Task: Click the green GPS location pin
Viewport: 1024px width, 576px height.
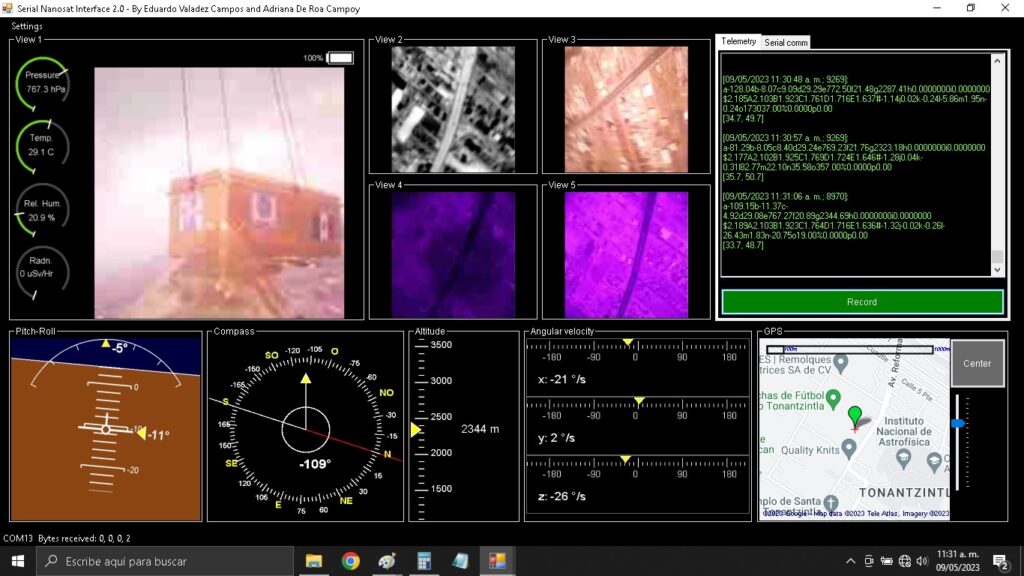Action: [x=854, y=415]
